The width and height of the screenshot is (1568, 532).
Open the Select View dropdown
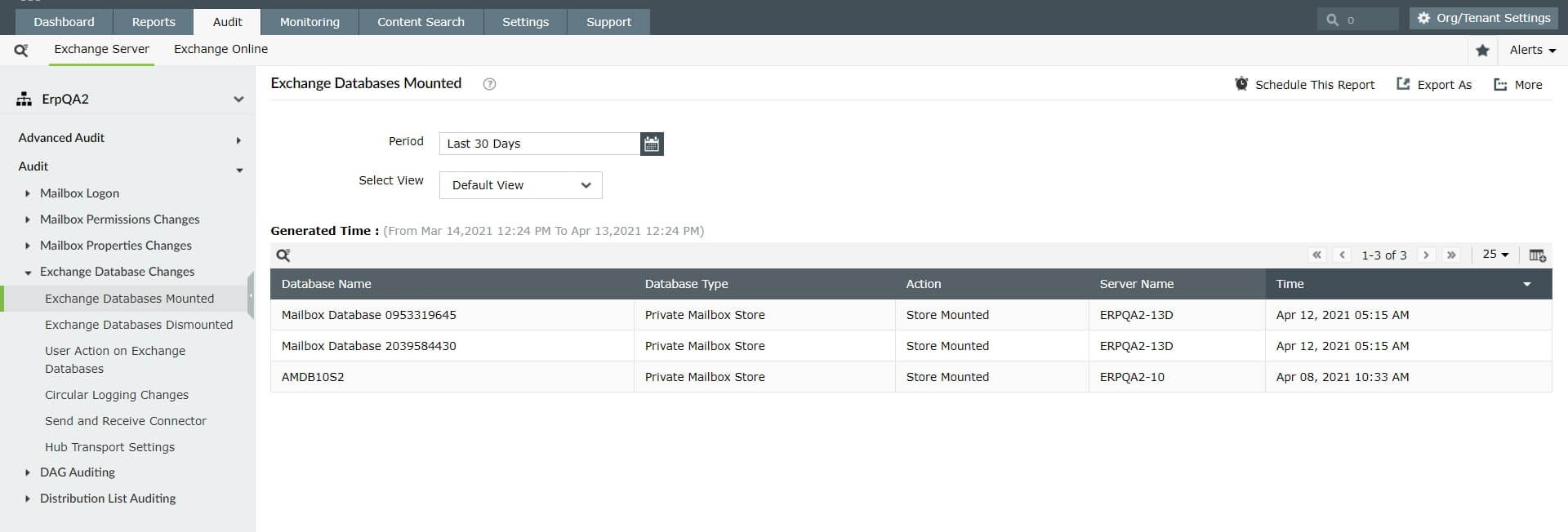(520, 185)
